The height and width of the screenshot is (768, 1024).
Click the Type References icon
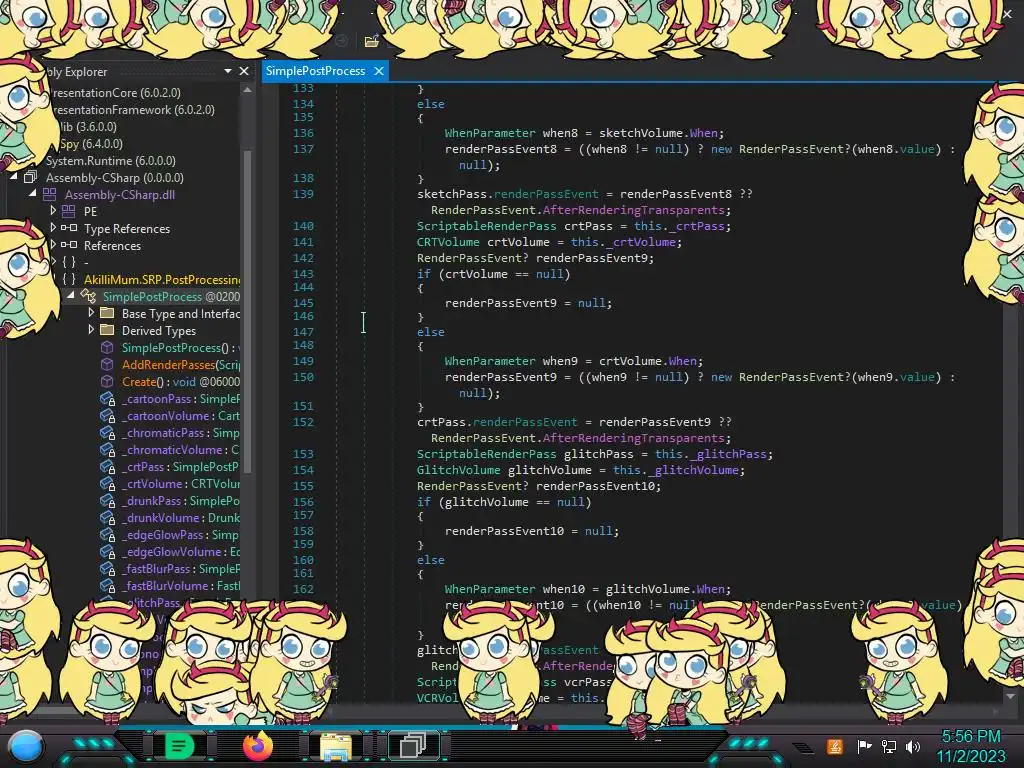(69, 228)
